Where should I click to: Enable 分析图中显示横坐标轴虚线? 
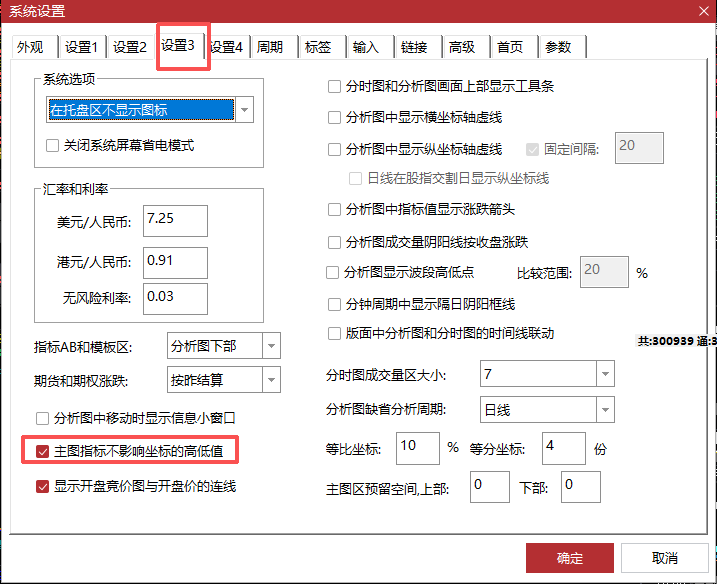pos(334,118)
